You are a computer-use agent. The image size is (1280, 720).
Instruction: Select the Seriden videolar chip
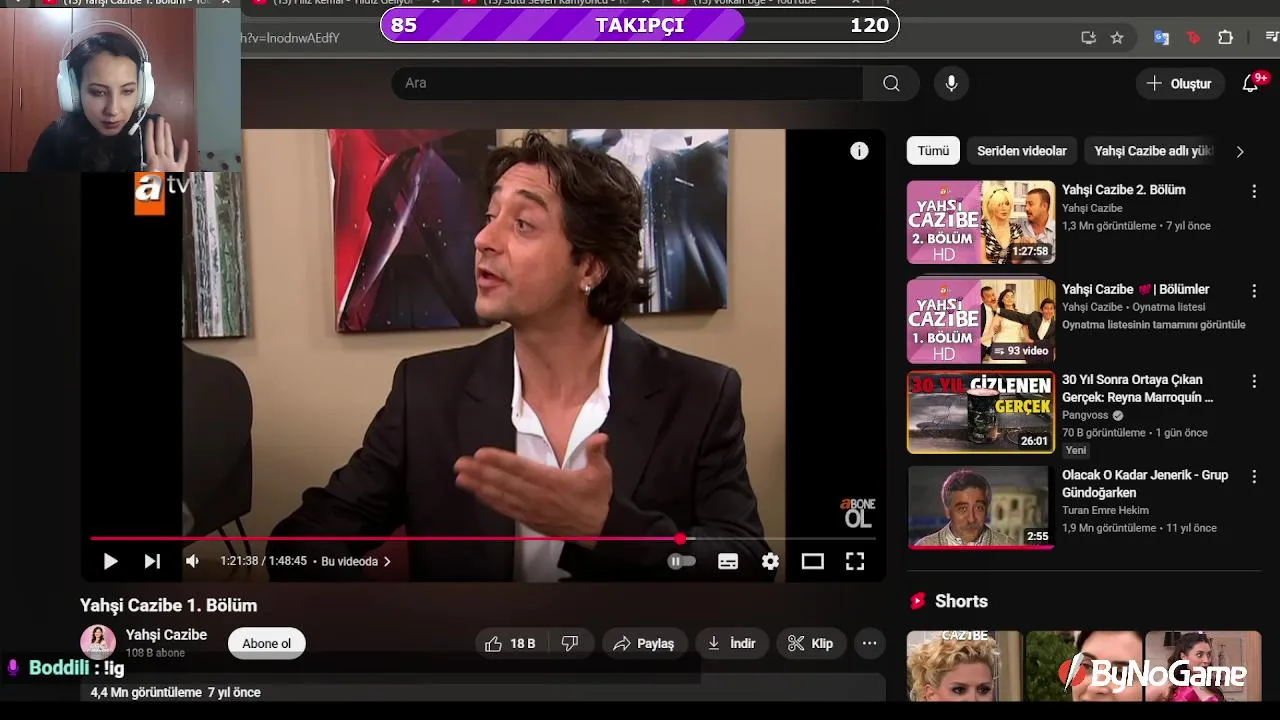click(1022, 151)
